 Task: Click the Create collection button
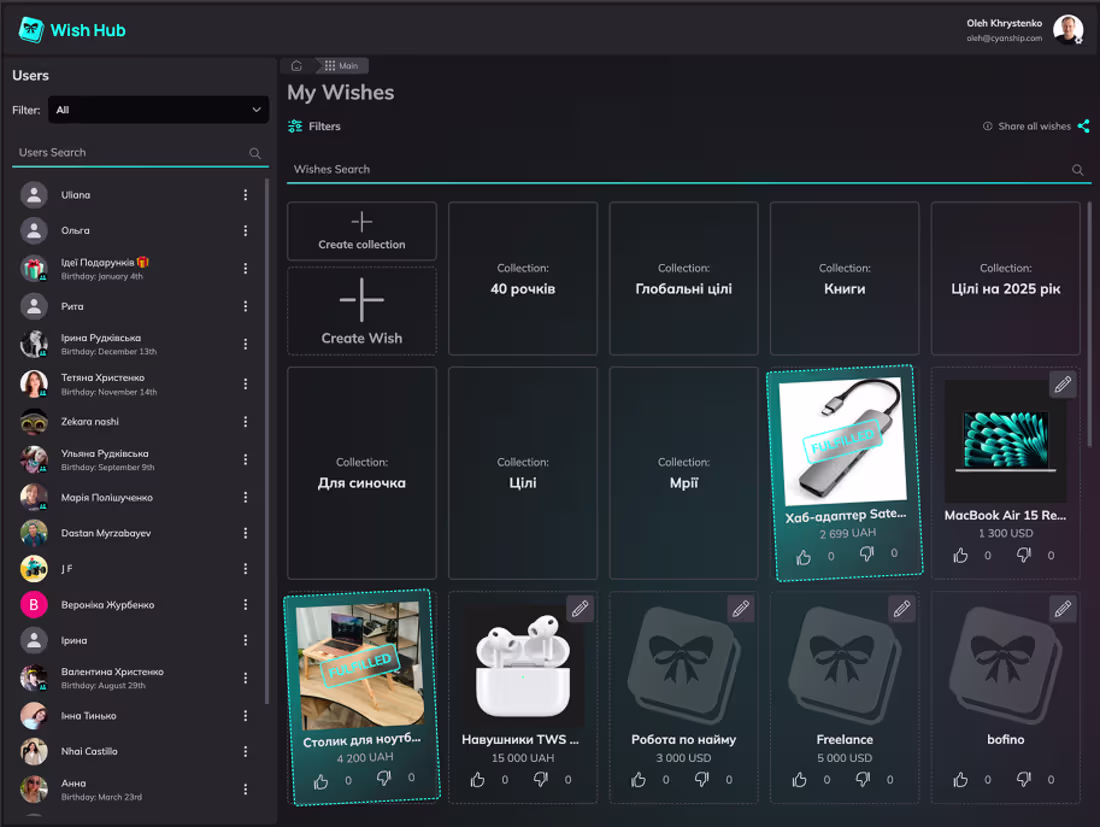[361, 231]
